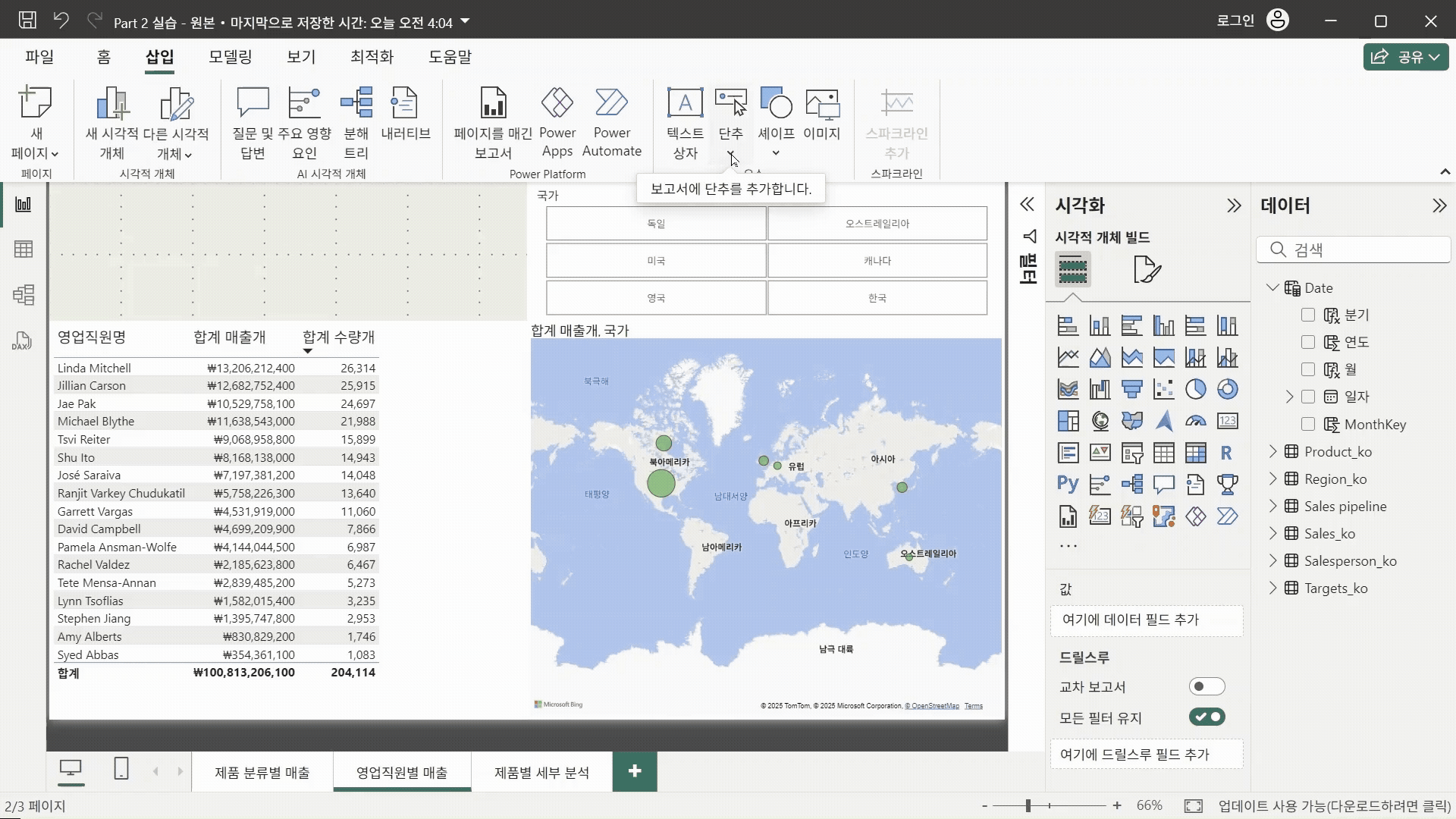Select 독일 in country slicer
1456x819 pixels.
click(x=656, y=224)
